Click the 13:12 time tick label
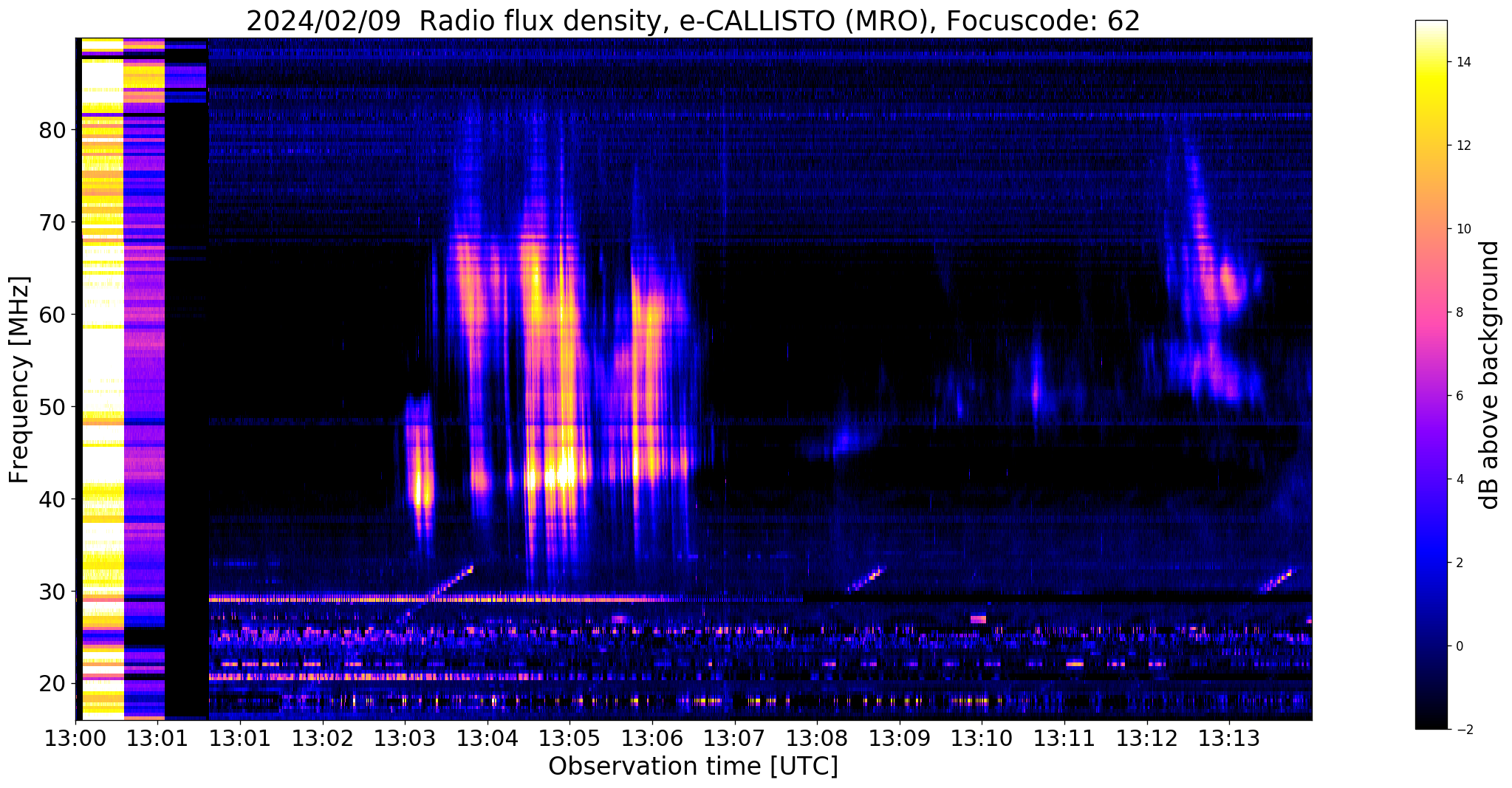1512x788 pixels. coord(1146,738)
